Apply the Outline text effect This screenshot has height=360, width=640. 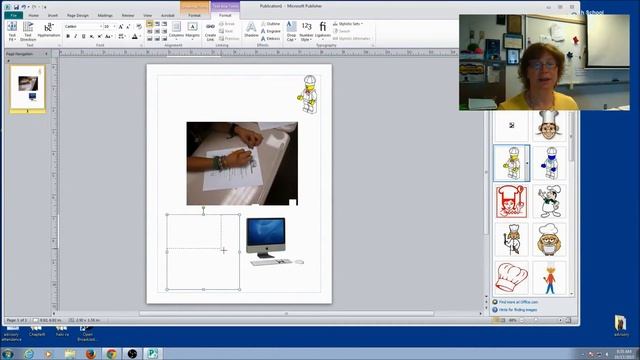[271, 24]
